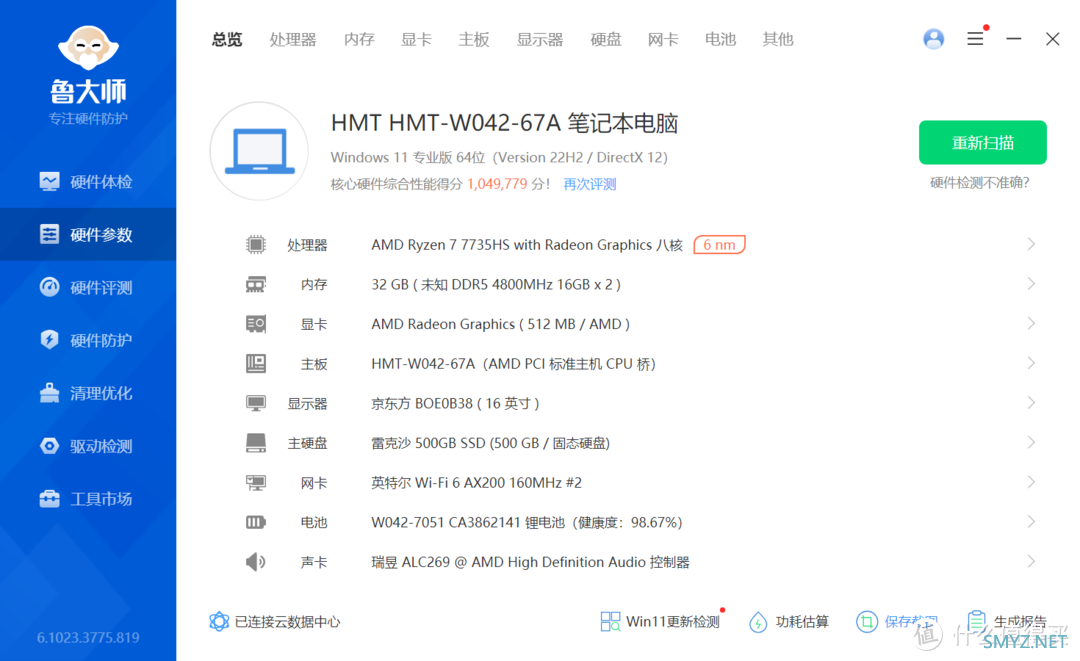Switch to the 总览 tab
The width and height of the screenshot is (1080, 661).
point(227,40)
